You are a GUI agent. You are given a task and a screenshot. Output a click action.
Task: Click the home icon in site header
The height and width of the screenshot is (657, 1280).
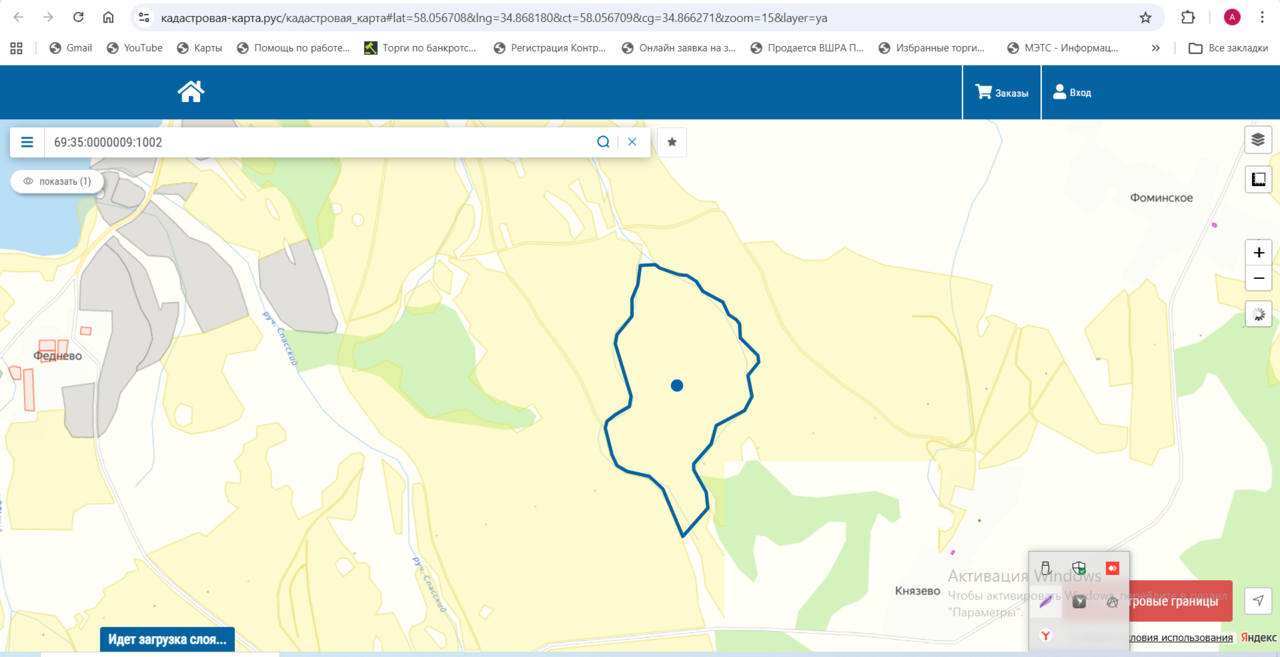(x=190, y=92)
